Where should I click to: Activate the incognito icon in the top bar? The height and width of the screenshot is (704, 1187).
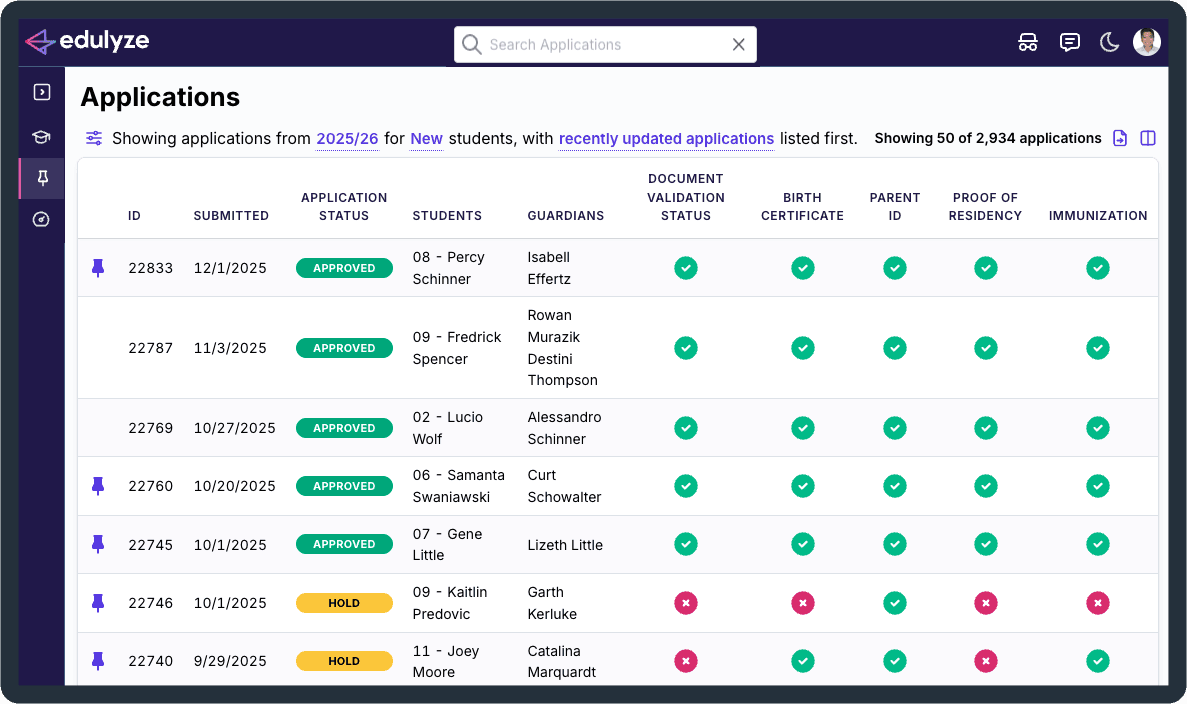pyautogui.click(x=1028, y=42)
